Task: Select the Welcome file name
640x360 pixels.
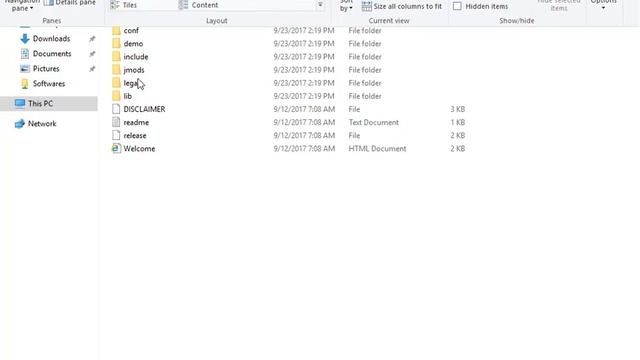Action: coord(139,149)
